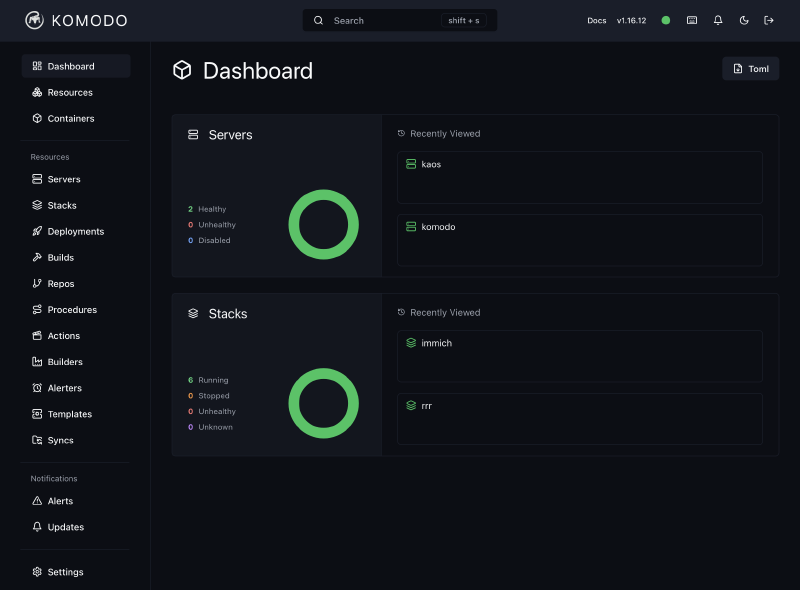Open keyboard shortcuts via keyboard icon
The height and width of the screenshot is (590, 800).
pos(691,20)
